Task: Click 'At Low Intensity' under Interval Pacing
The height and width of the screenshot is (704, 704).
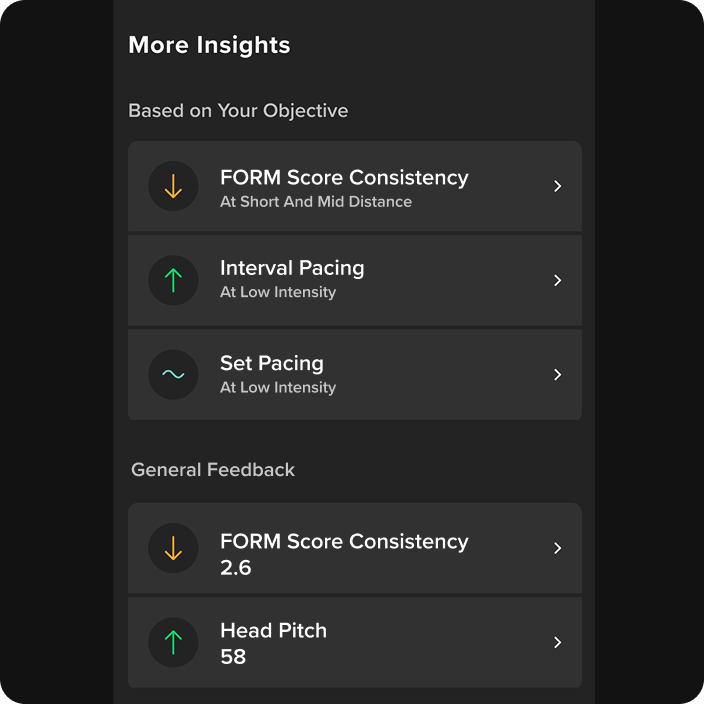Action: tap(278, 292)
